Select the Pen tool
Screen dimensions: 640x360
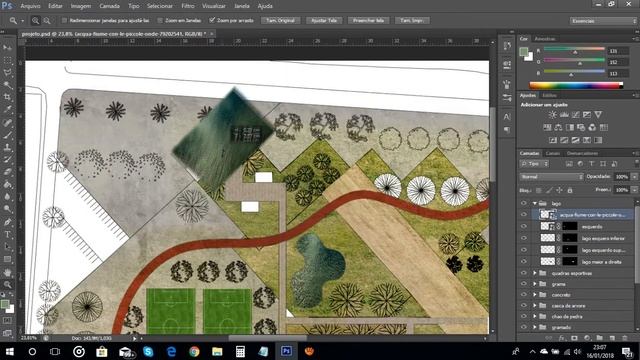pos(7,222)
